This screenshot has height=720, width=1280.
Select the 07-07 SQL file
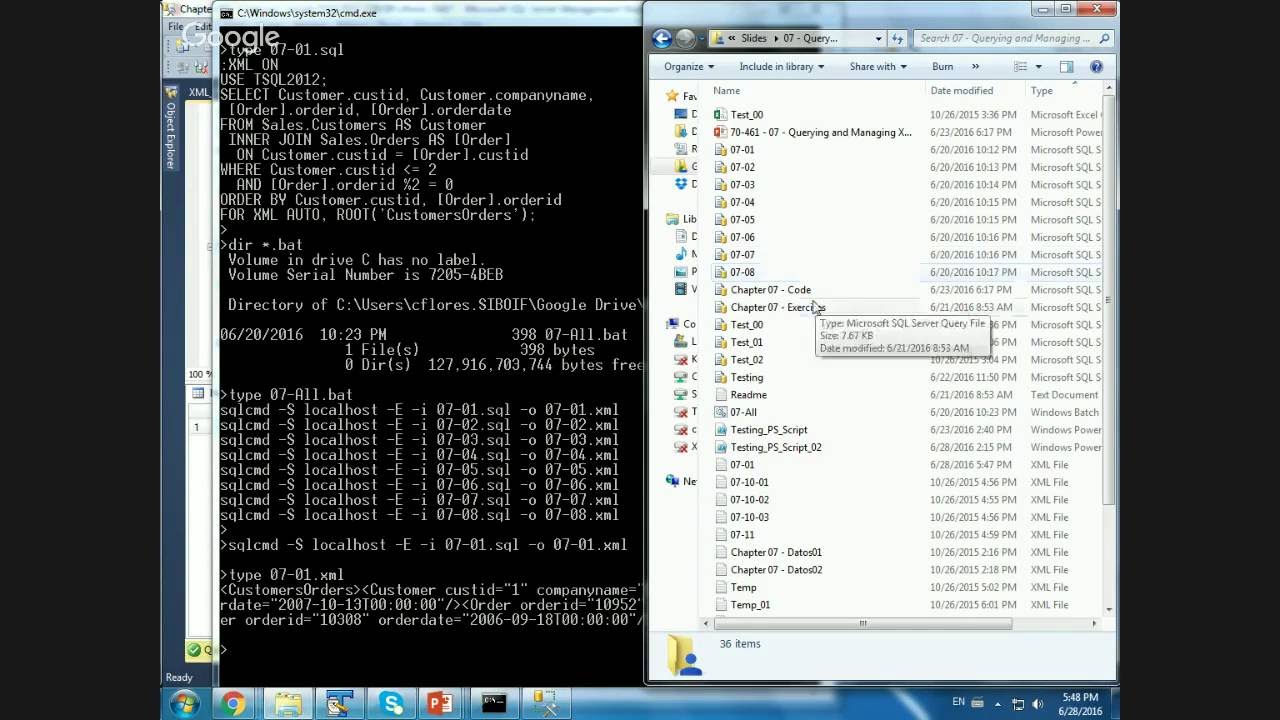coord(742,255)
